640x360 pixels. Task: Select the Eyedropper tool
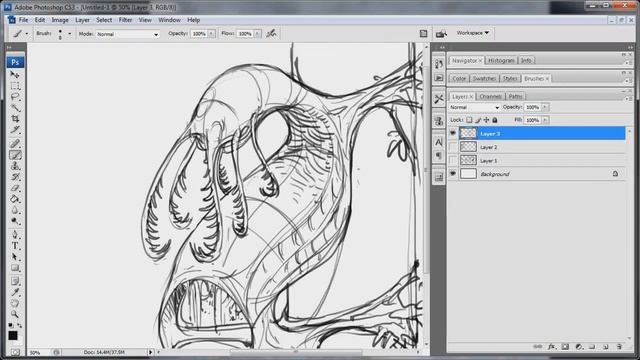pos(15,292)
